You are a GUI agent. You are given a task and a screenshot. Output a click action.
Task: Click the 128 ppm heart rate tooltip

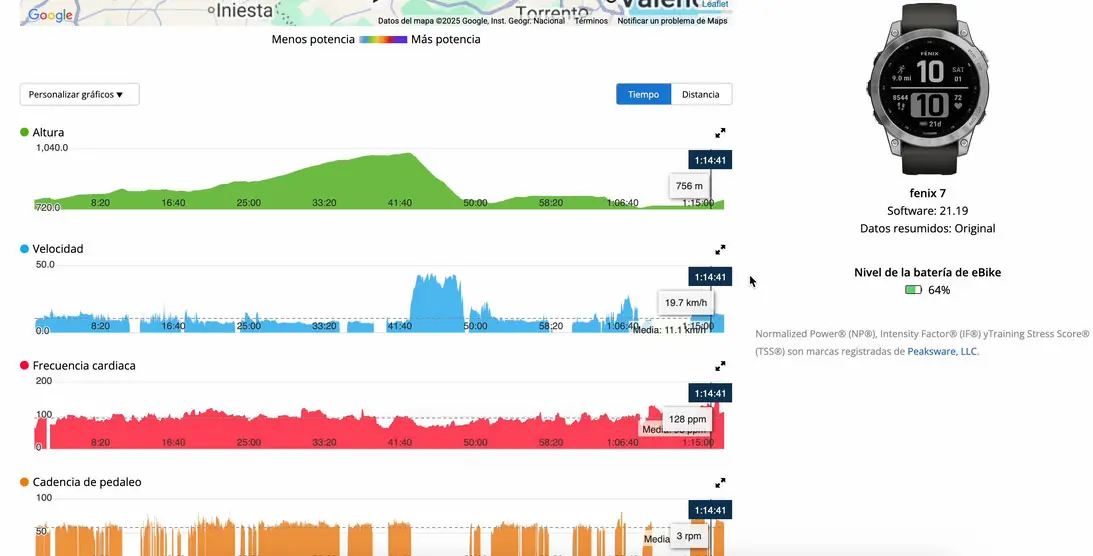pyautogui.click(x=687, y=419)
